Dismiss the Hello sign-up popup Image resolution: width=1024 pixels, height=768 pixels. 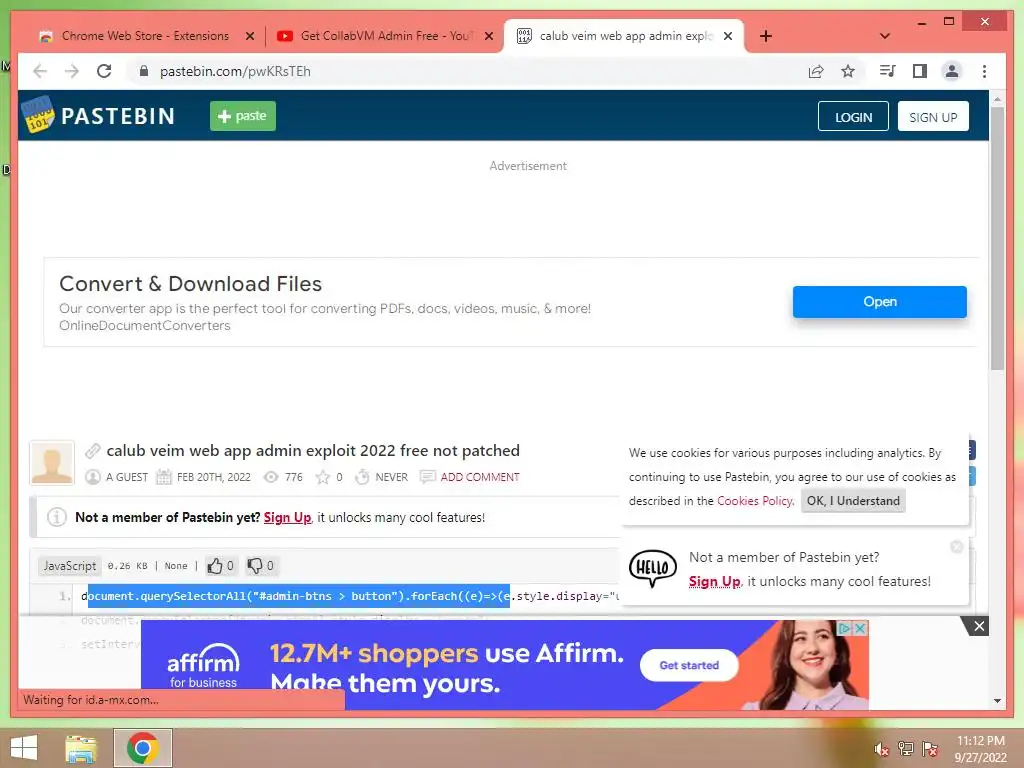coord(957,547)
